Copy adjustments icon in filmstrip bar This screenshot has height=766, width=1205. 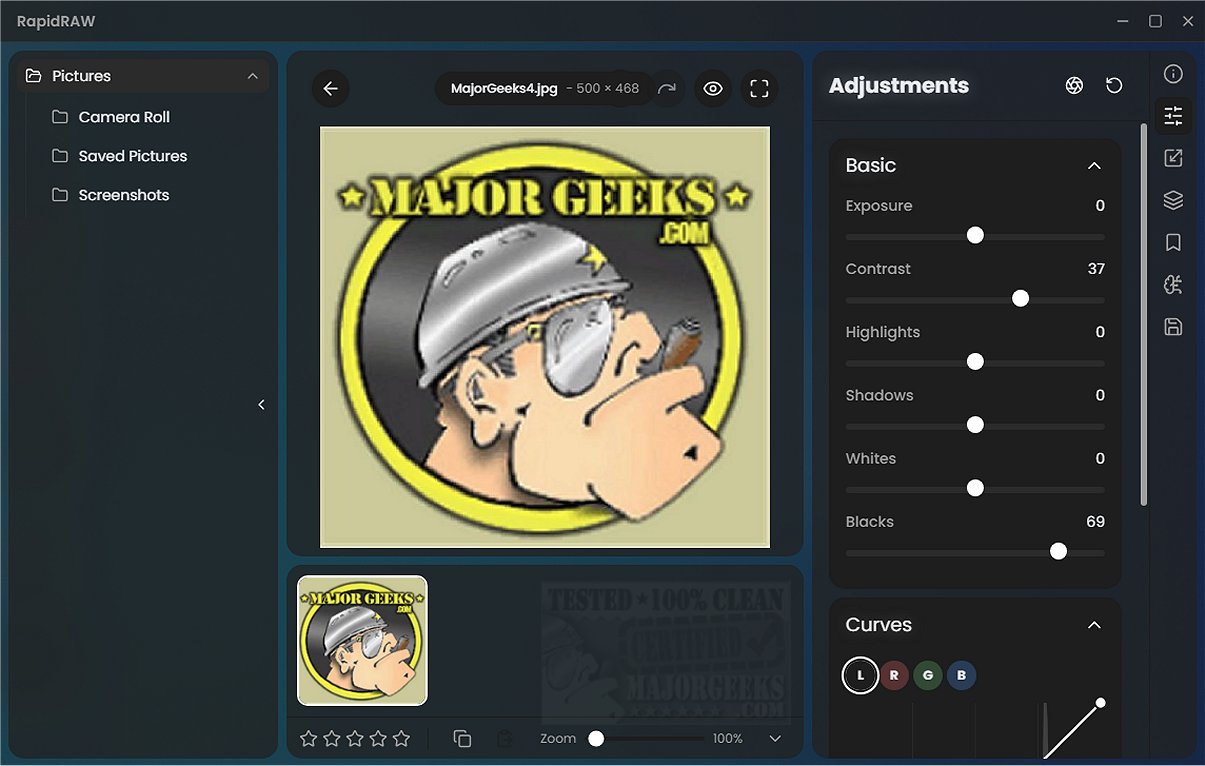click(x=462, y=738)
